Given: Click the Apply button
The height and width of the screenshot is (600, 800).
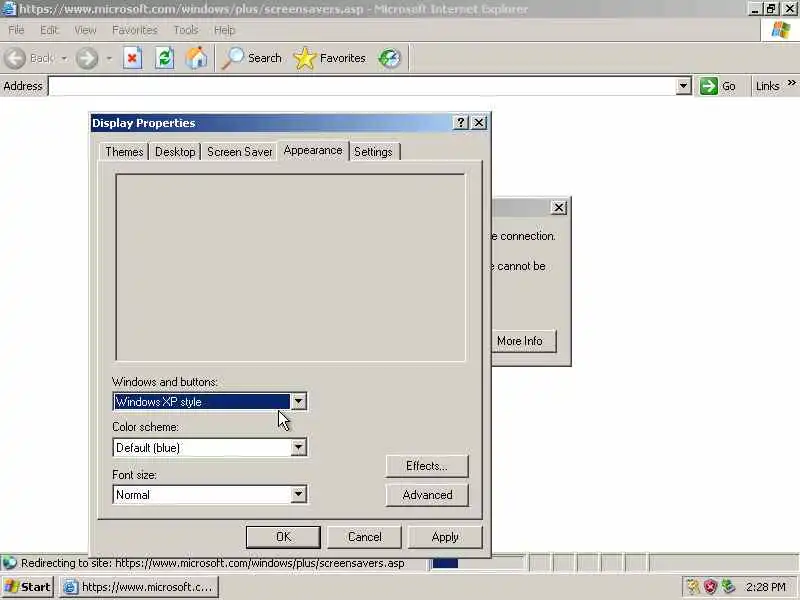Looking at the screenshot, I should [x=445, y=537].
